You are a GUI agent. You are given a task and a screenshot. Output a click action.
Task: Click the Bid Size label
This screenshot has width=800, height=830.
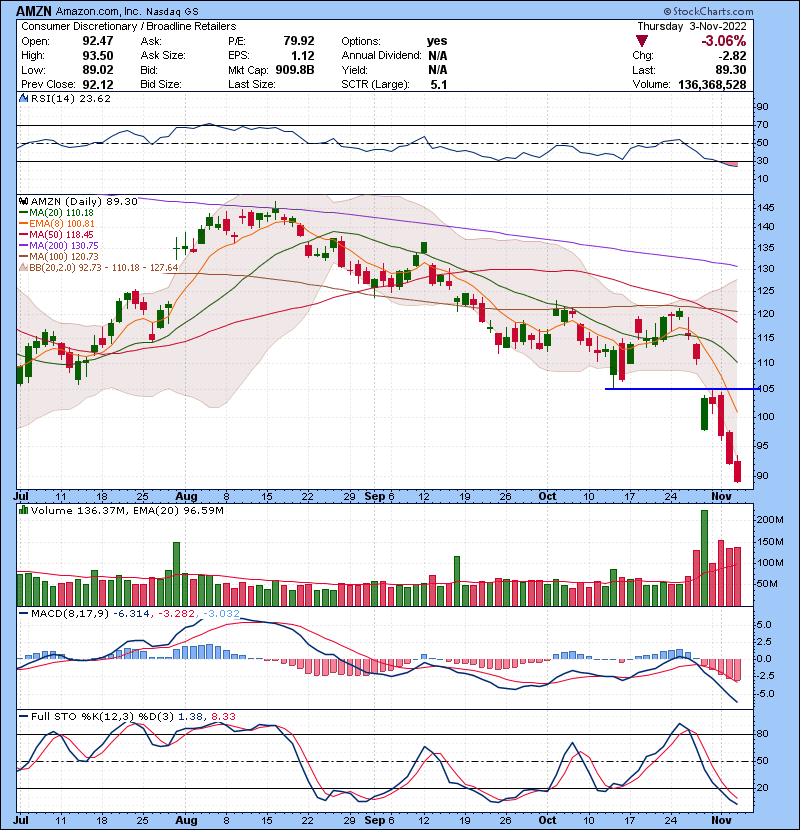click(161, 84)
